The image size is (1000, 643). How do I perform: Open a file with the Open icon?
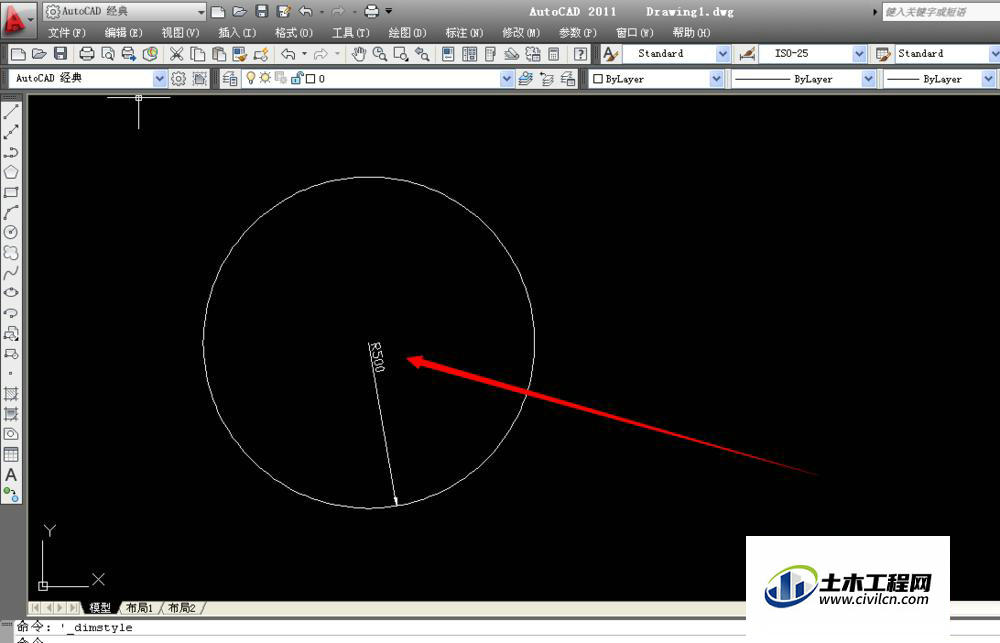pos(39,54)
